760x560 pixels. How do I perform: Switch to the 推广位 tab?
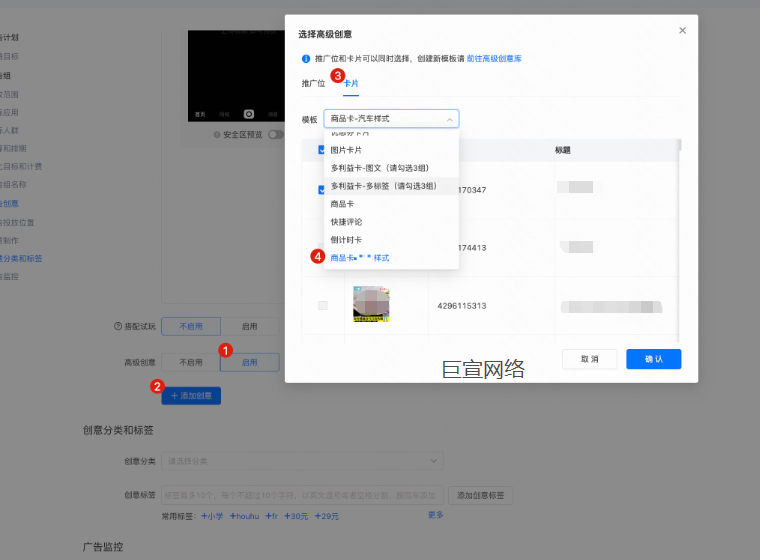(313, 83)
